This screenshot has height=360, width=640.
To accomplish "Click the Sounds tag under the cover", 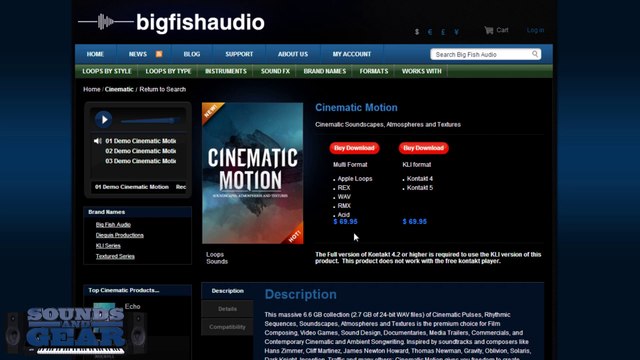I will click(x=217, y=261).
